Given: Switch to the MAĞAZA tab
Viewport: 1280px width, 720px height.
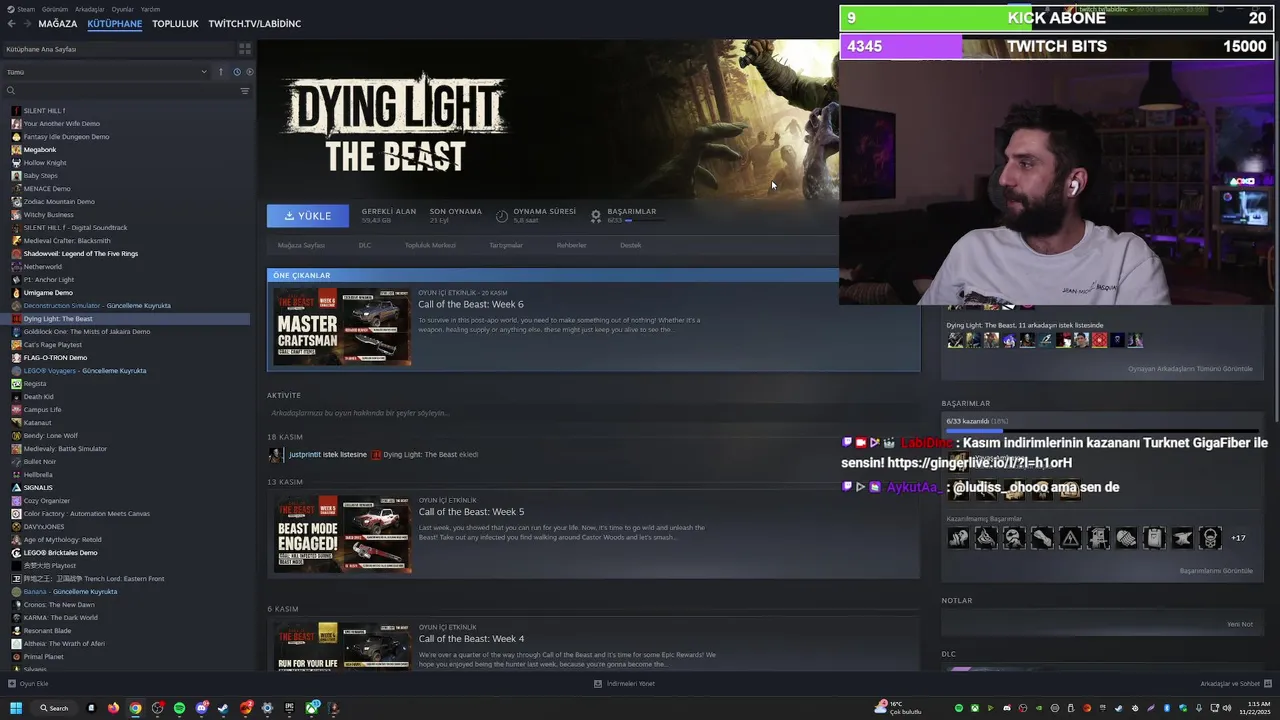Looking at the screenshot, I should click(x=58, y=23).
